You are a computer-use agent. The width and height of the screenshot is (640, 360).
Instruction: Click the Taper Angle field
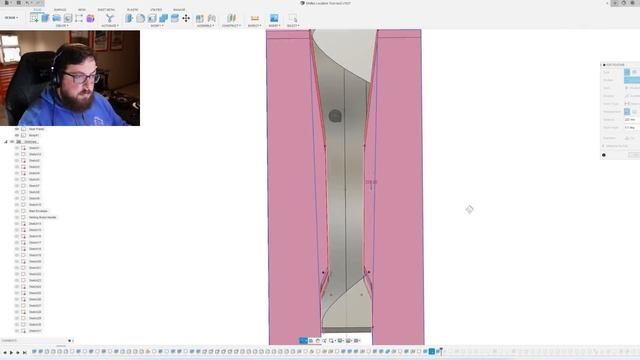[x=632, y=128]
